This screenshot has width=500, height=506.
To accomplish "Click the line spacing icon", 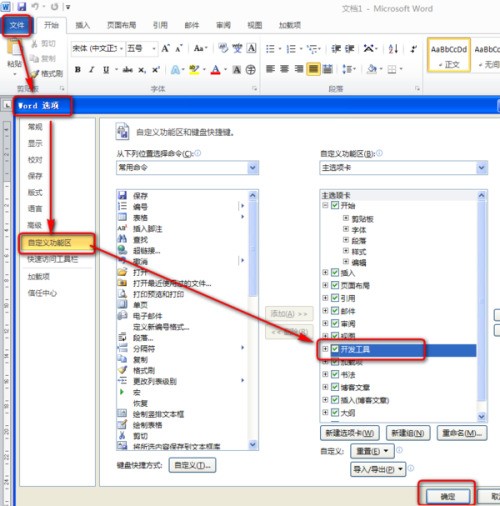I will pos(347,69).
